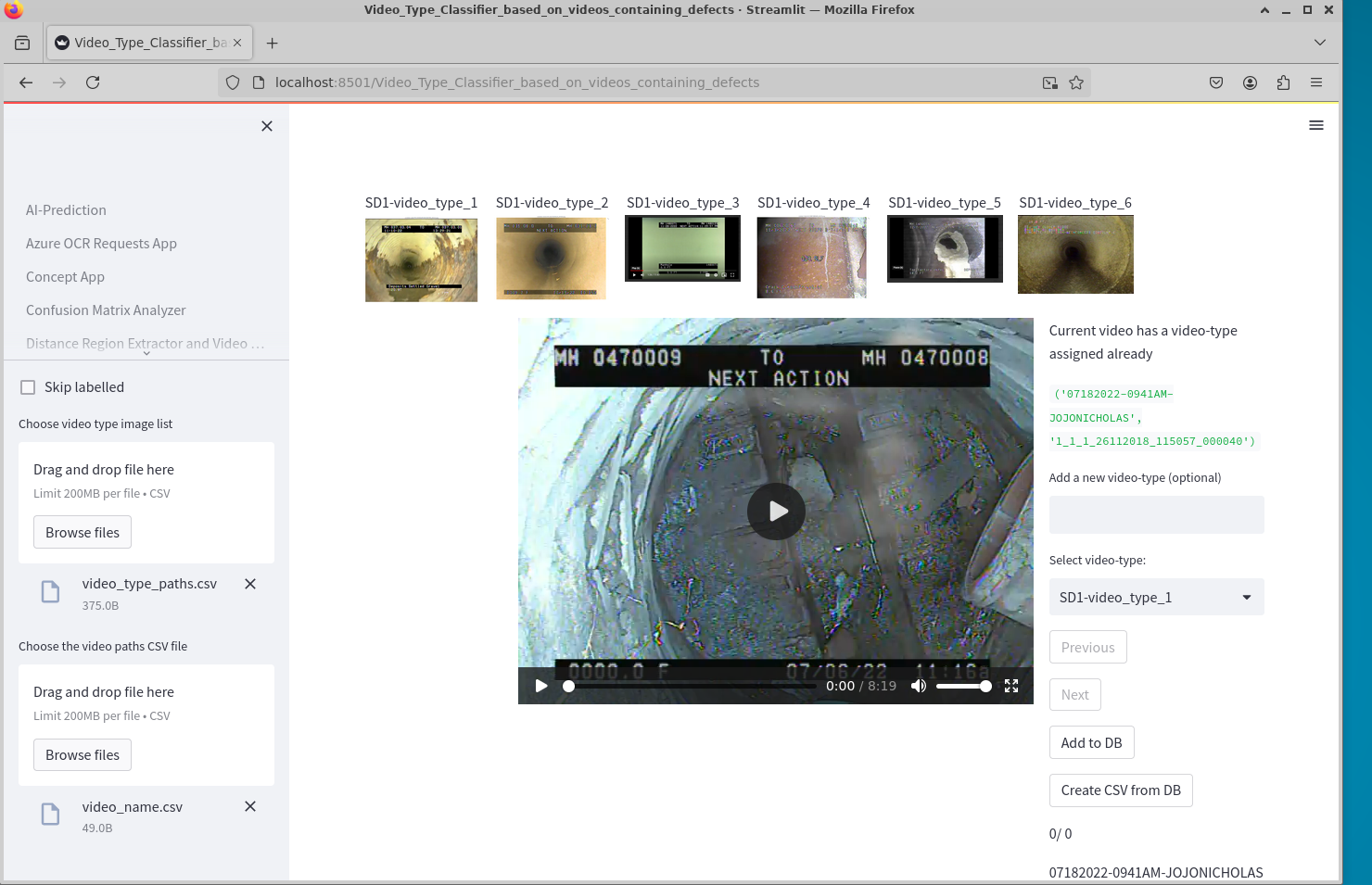Open the Azure OCR Requests App page
This screenshot has height=885, width=1372.
[x=101, y=244]
